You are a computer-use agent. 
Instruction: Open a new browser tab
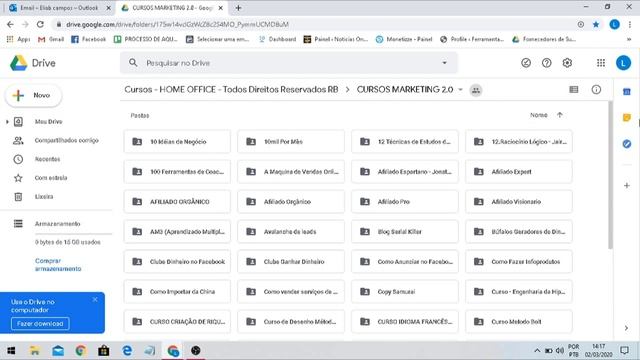(238, 8)
